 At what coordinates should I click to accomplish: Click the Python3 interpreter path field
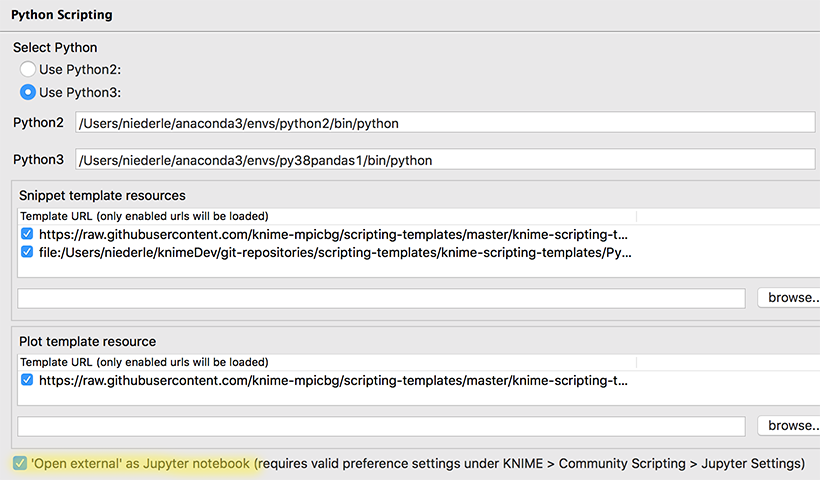point(445,160)
